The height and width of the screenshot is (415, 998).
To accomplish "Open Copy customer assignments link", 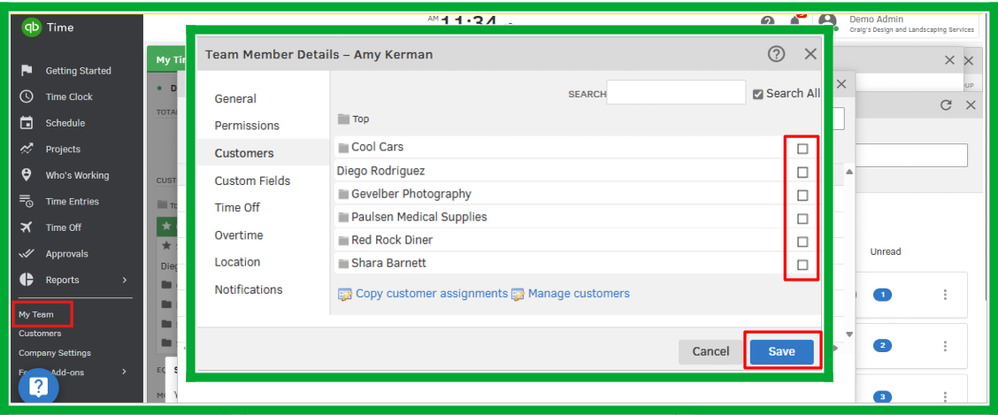I will (432, 294).
